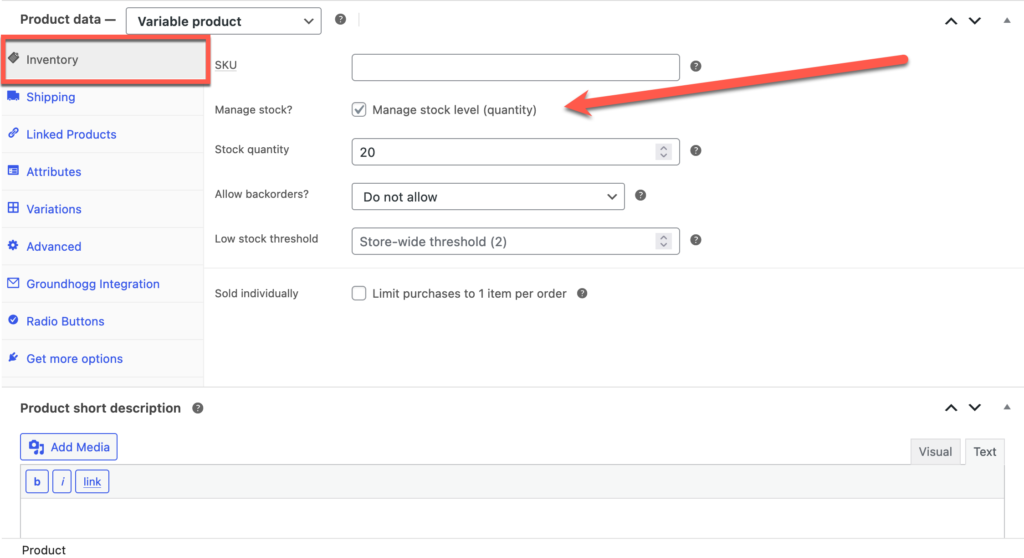Switch editor to Visual tab
This screenshot has height=558, width=1024.
935,452
